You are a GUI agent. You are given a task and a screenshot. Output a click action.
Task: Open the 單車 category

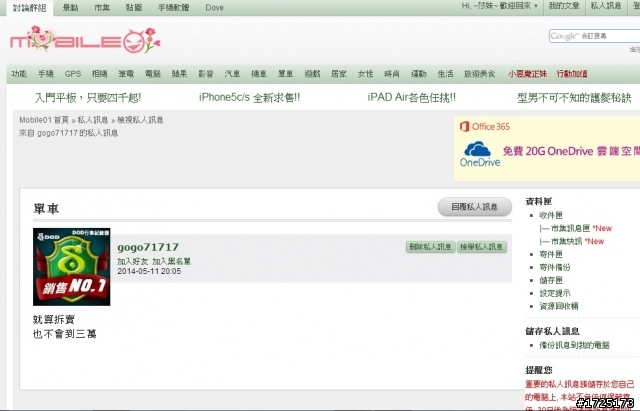coord(286,74)
